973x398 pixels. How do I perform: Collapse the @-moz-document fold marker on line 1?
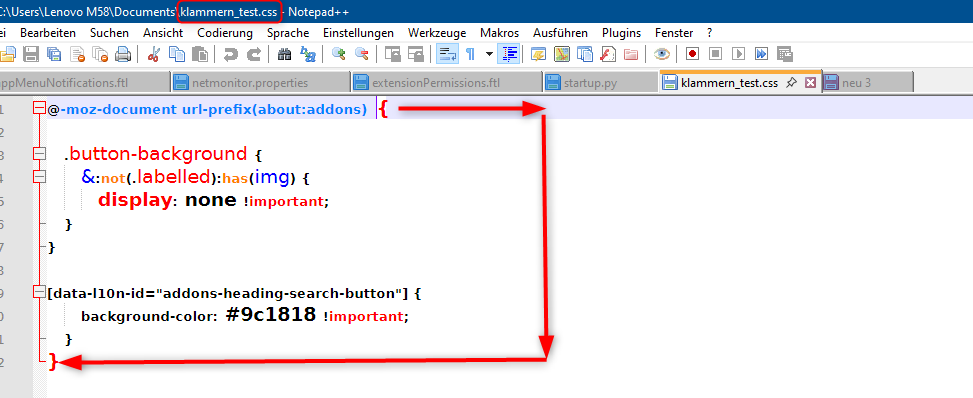pyautogui.click(x=40, y=109)
